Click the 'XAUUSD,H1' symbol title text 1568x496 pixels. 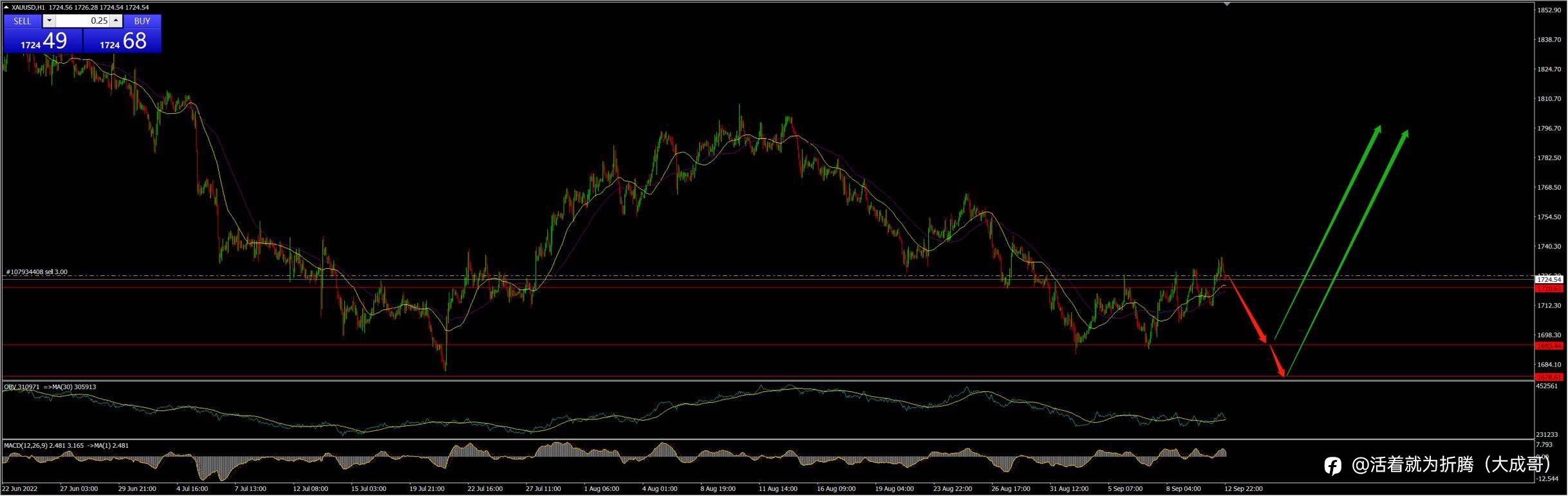[x=28, y=8]
